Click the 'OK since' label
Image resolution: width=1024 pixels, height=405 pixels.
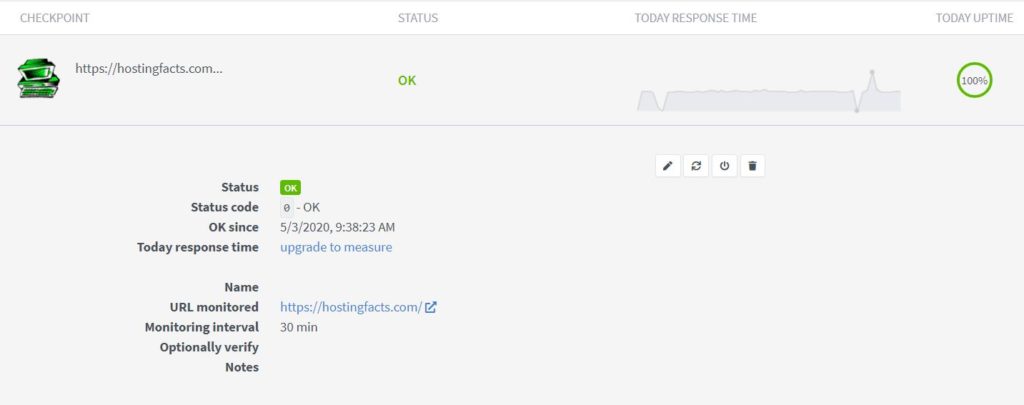234,227
